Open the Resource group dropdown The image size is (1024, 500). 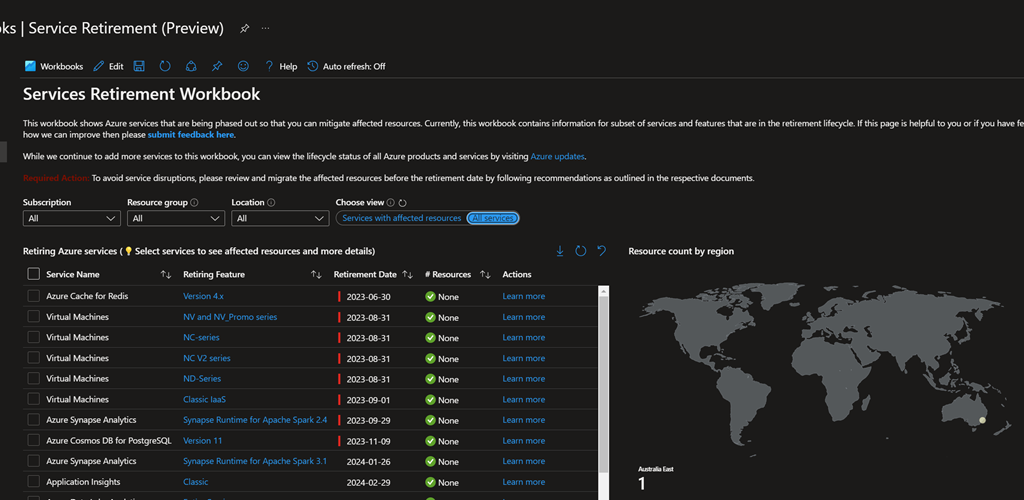coord(175,218)
